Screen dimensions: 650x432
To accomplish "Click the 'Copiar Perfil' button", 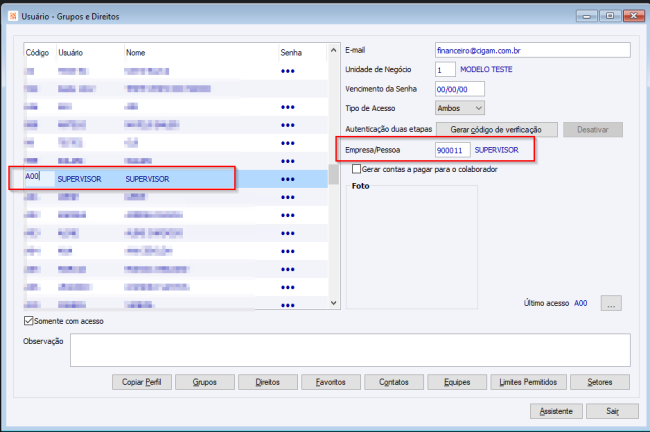I will click(x=142, y=382).
